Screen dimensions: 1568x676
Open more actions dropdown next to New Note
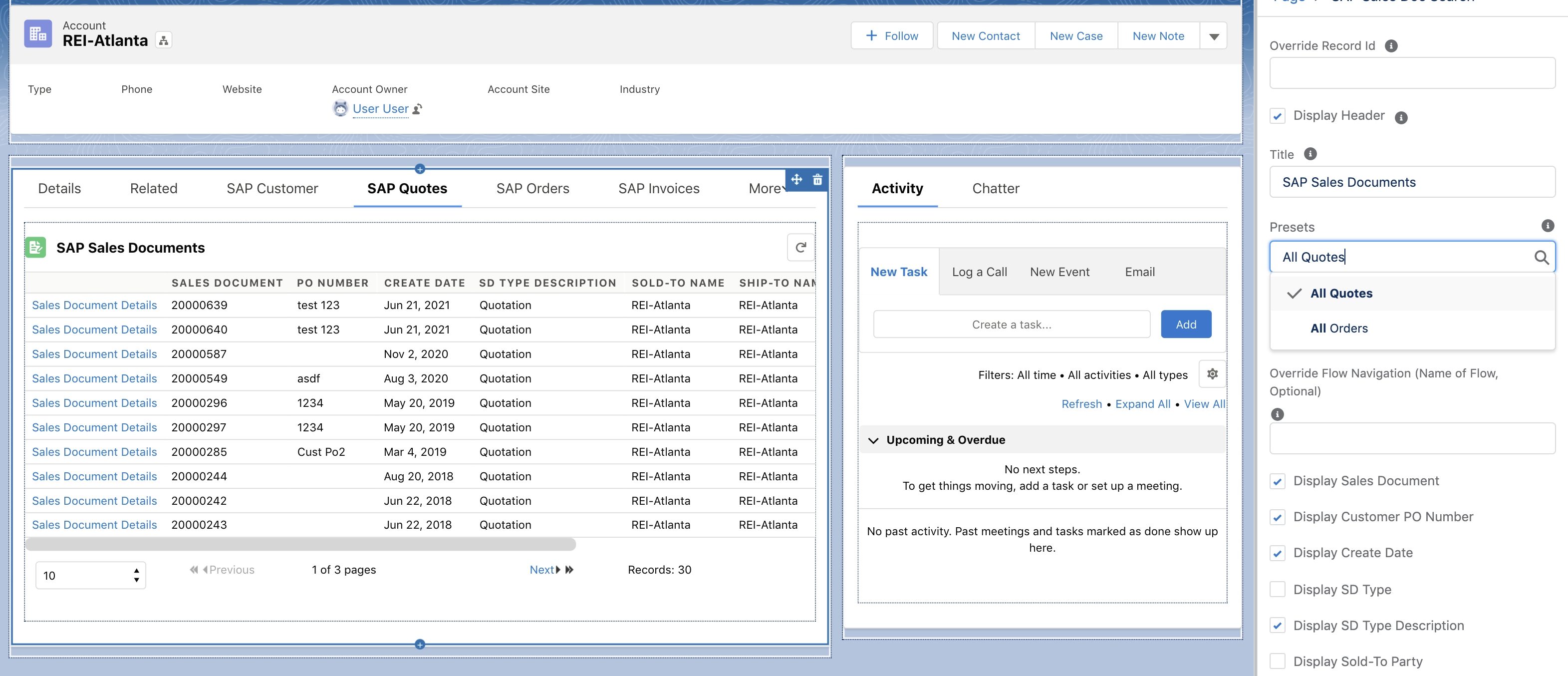coord(1213,36)
